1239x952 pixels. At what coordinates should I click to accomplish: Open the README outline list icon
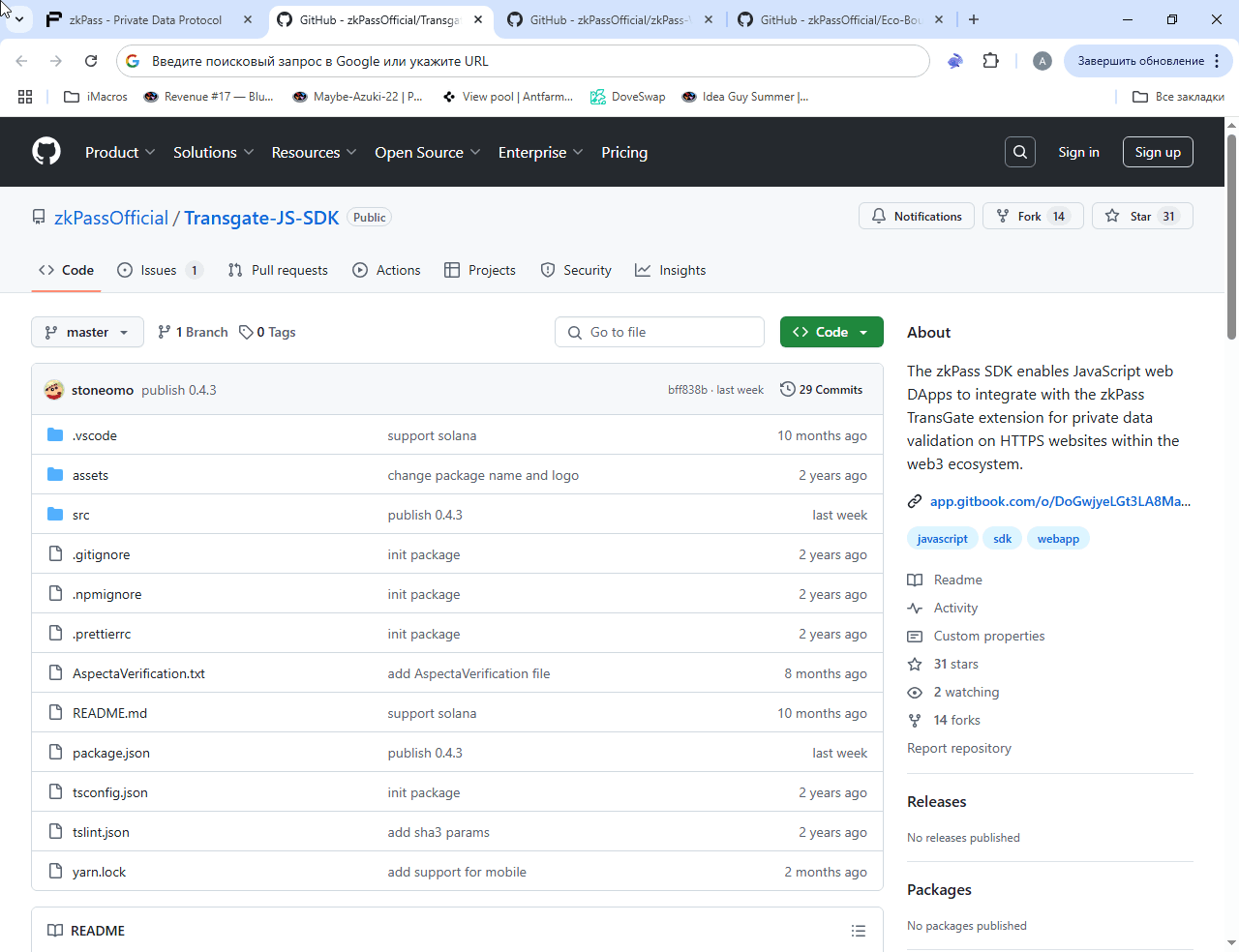pos(858,931)
